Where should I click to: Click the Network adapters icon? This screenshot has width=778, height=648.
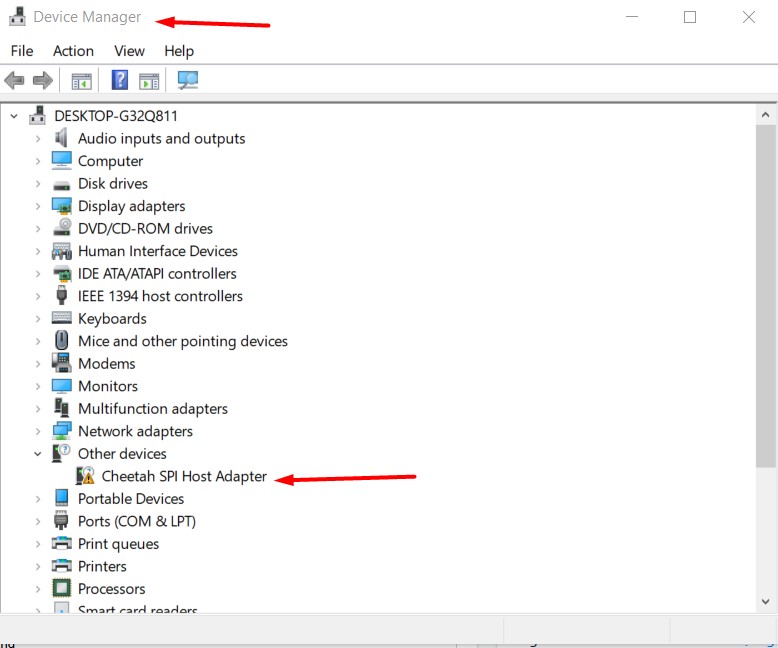click(62, 431)
